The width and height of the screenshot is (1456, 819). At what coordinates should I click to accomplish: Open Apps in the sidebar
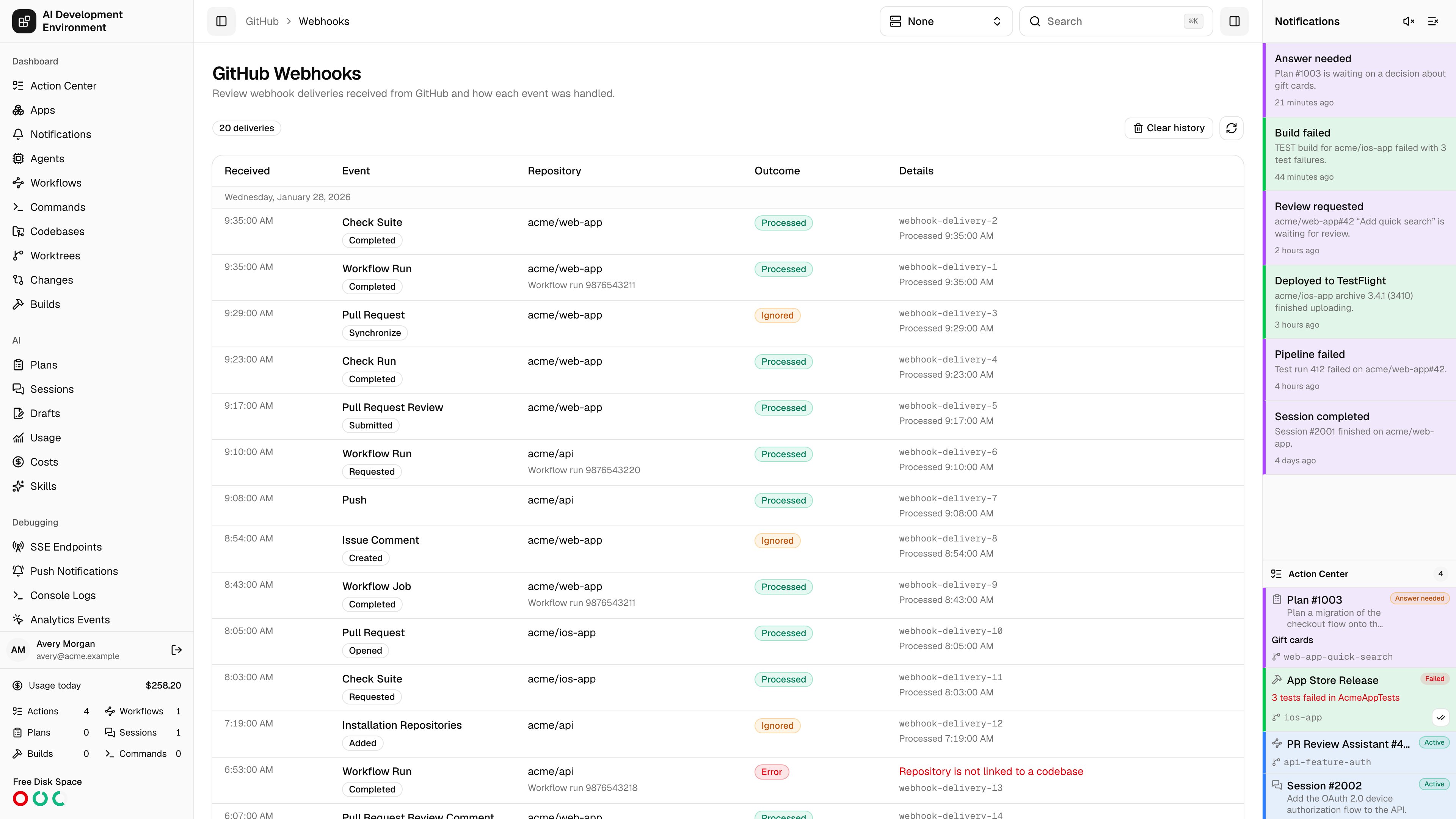point(97,110)
